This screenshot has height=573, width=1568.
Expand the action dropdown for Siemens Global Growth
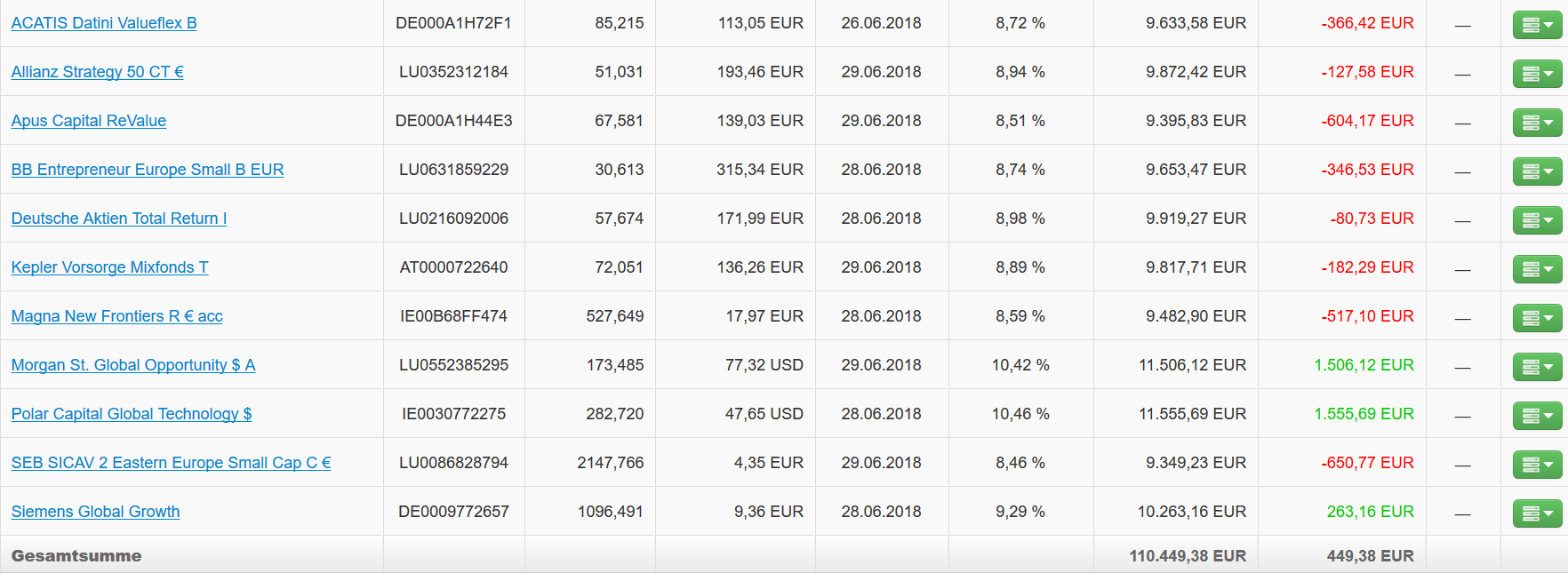1537,513
